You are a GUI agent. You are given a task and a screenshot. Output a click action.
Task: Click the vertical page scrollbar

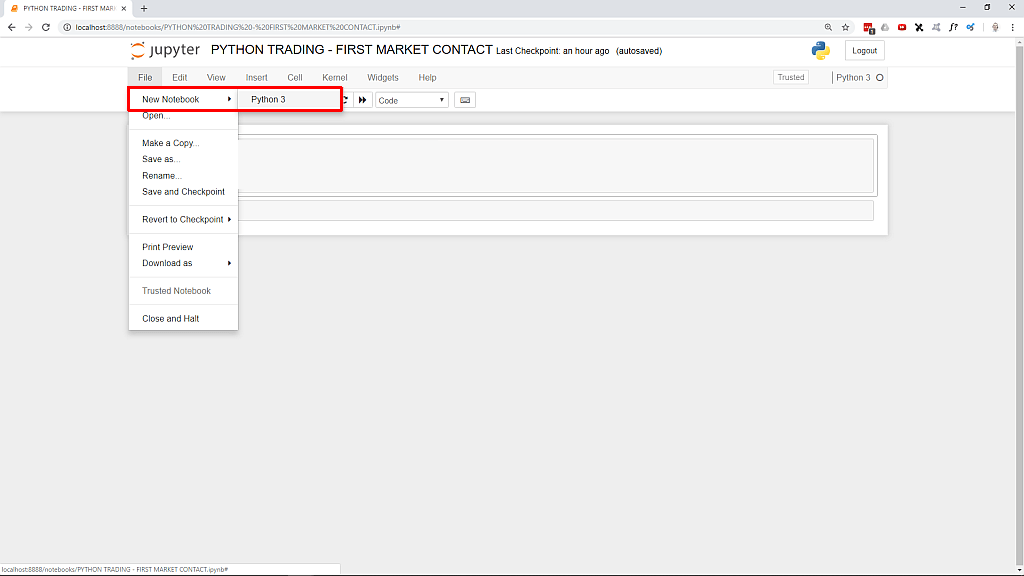[1019, 306]
